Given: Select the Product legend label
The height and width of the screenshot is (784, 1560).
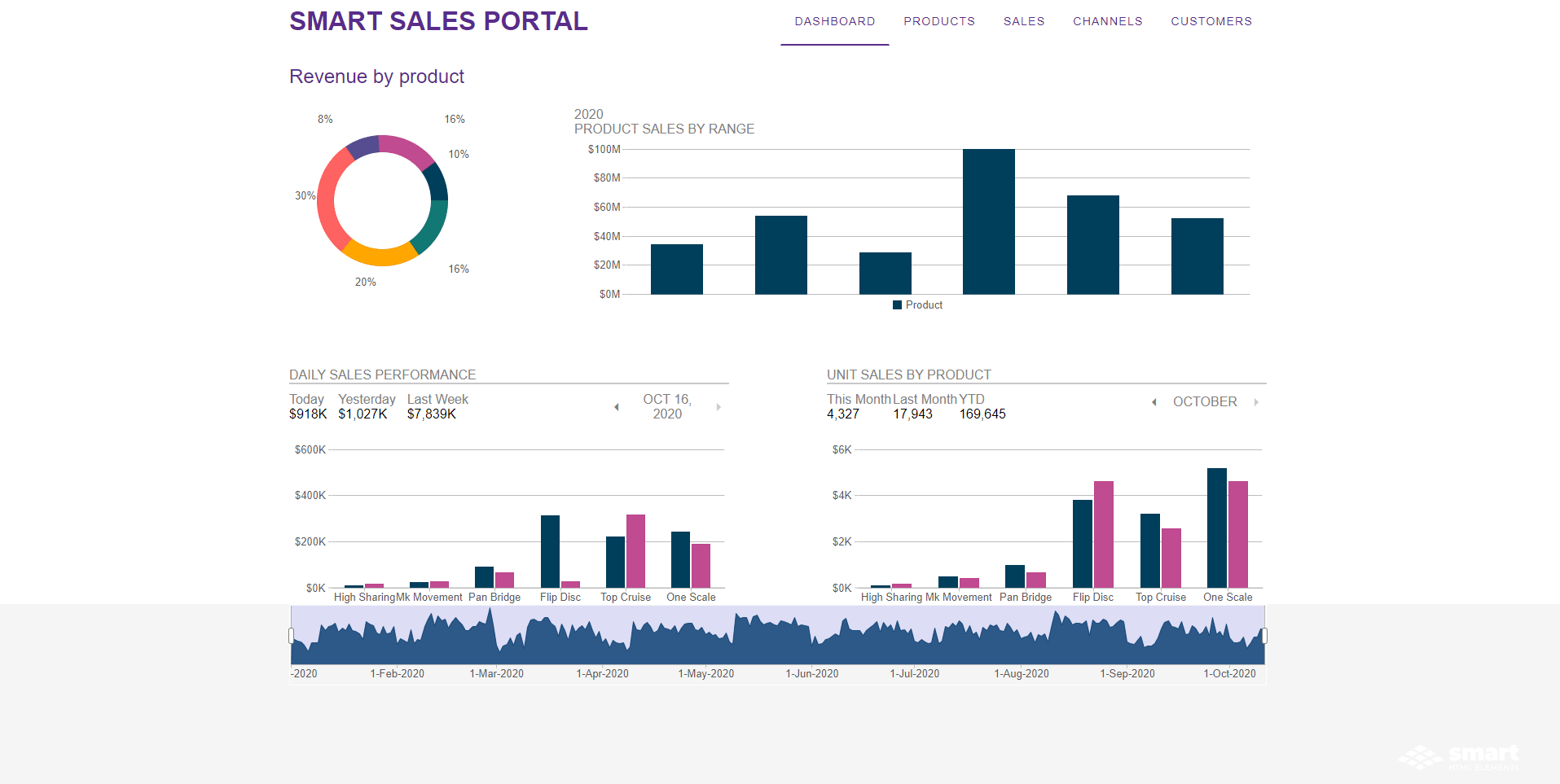Looking at the screenshot, I should pos(924,305).
